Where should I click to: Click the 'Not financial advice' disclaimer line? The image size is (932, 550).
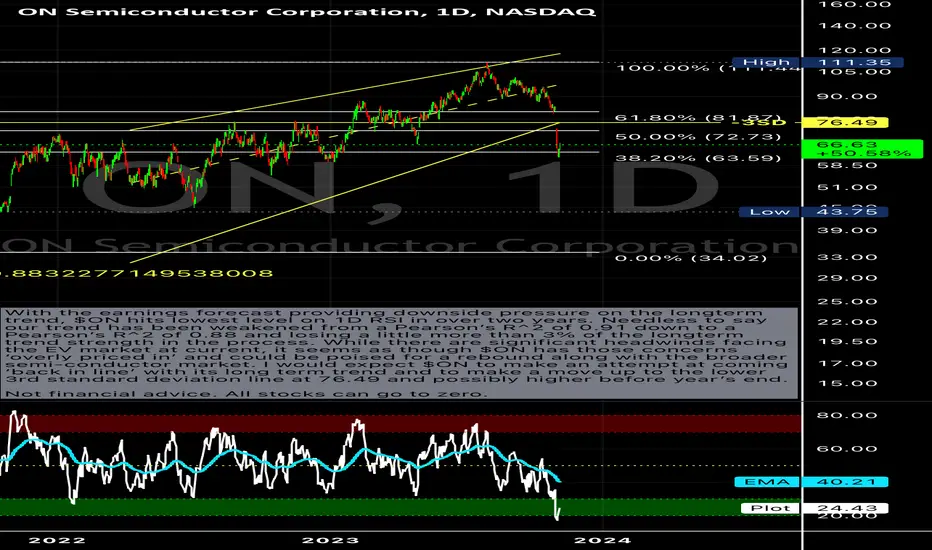246,394
